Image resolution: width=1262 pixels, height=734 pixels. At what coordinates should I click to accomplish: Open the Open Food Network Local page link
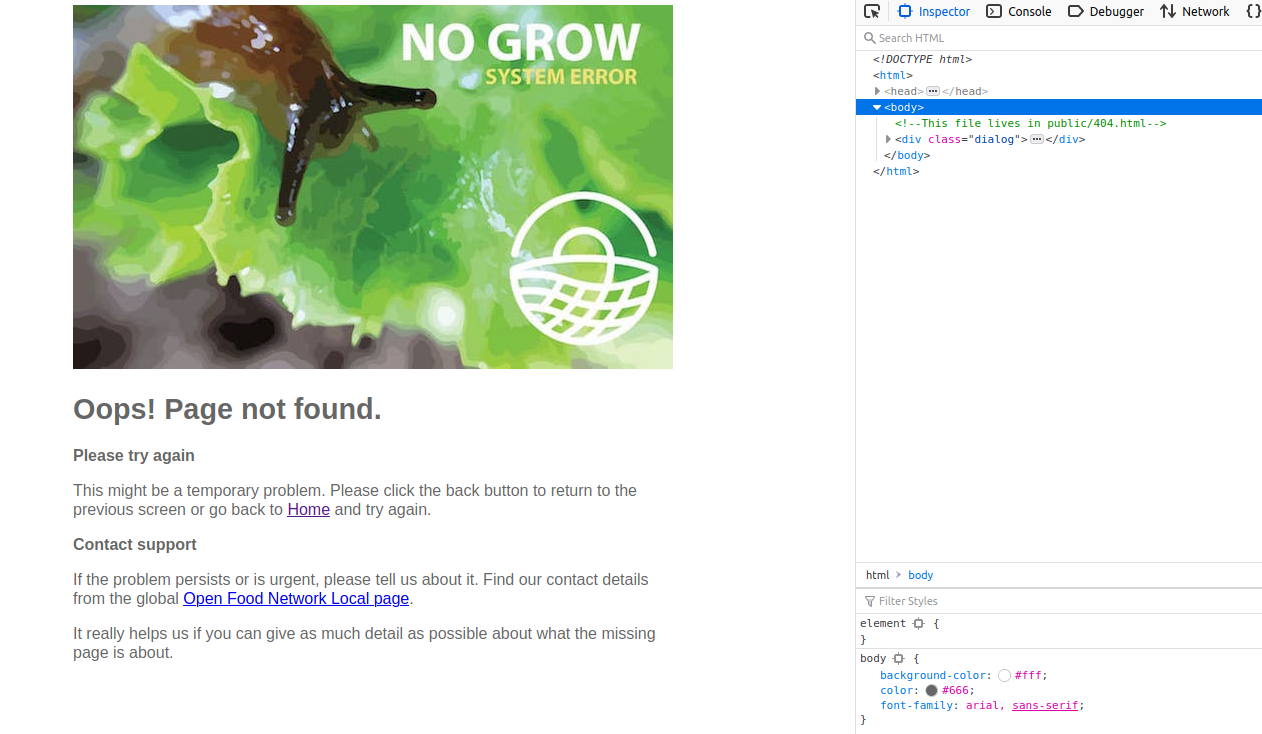pyautogui.click(x=296, y=598)
